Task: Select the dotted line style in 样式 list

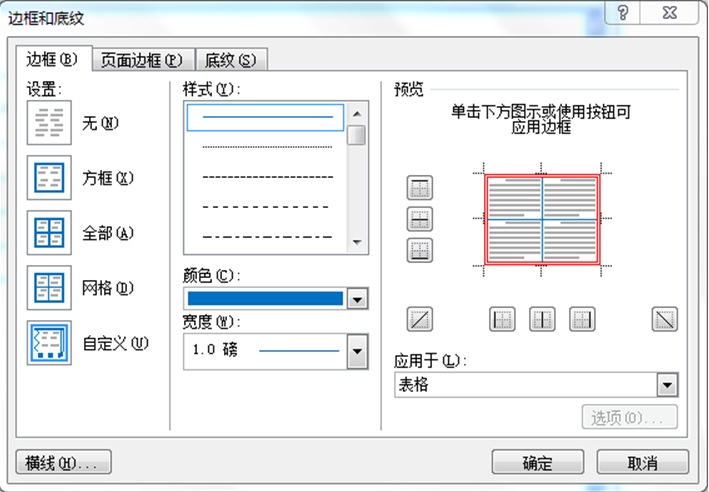Action: (x=265, y=146)
